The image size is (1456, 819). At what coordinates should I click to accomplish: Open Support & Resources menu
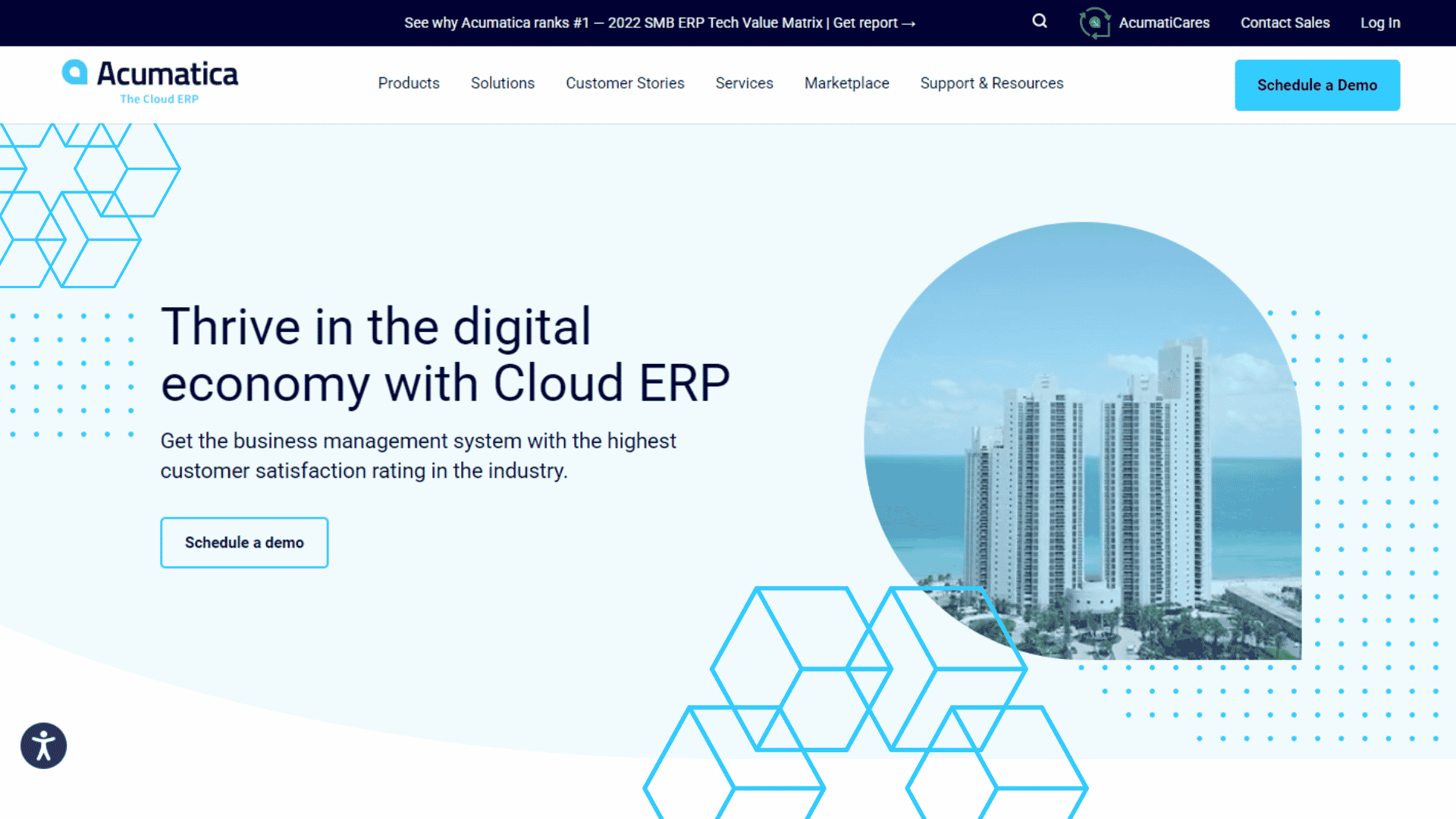[992, 83]
